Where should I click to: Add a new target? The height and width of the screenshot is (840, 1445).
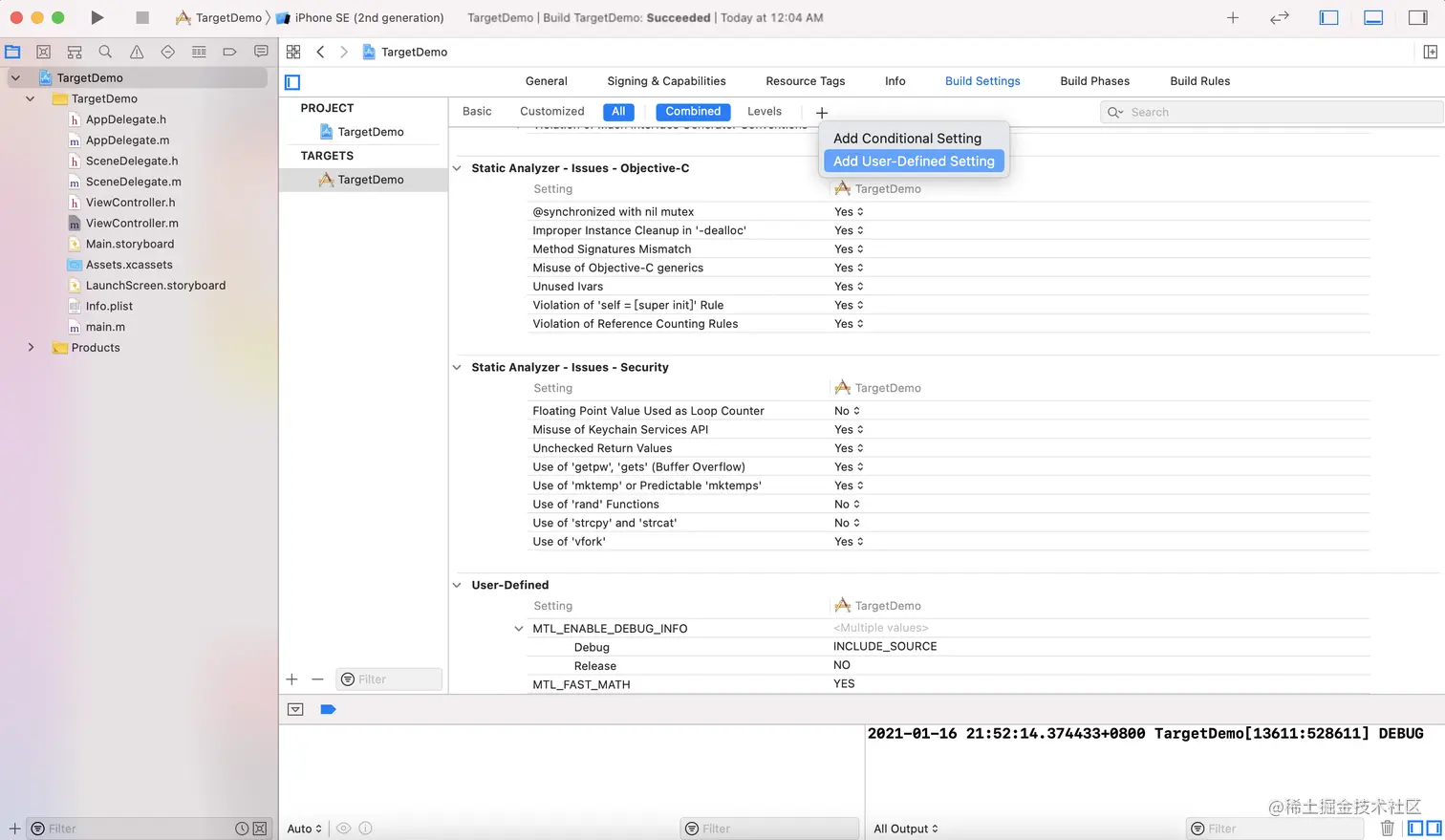point(292,679)
